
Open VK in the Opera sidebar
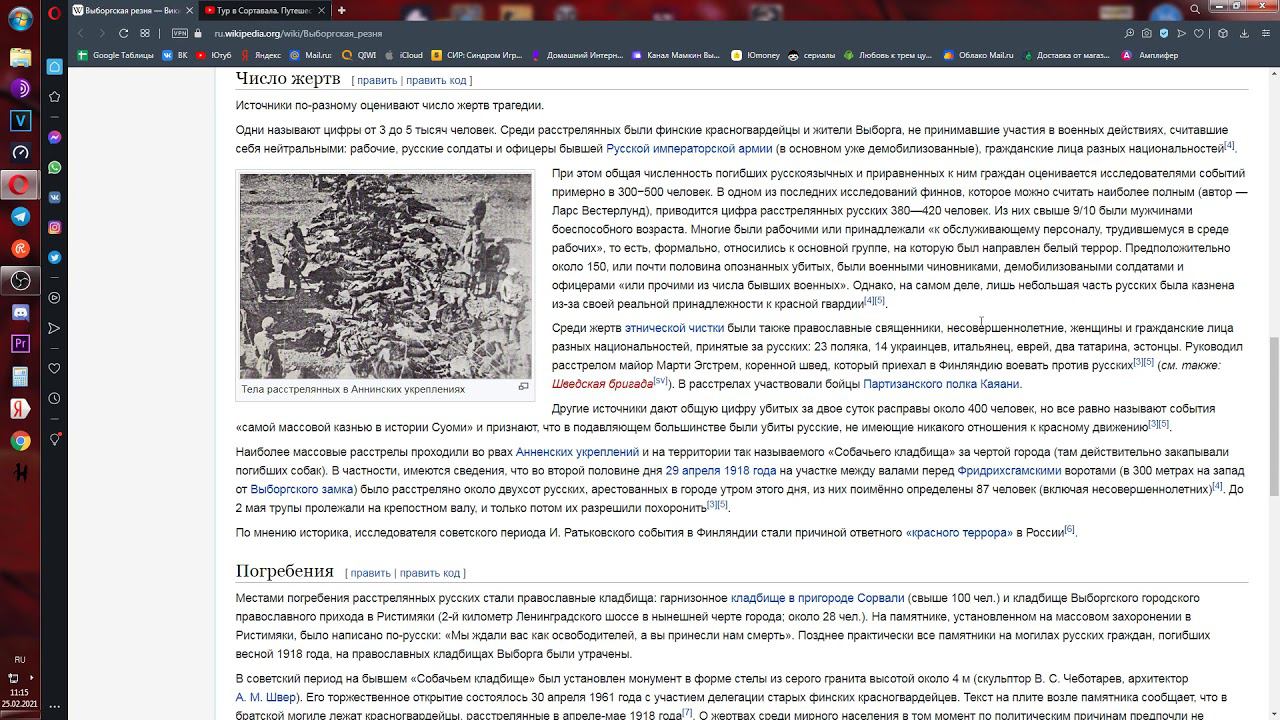(x=54, y=197)
